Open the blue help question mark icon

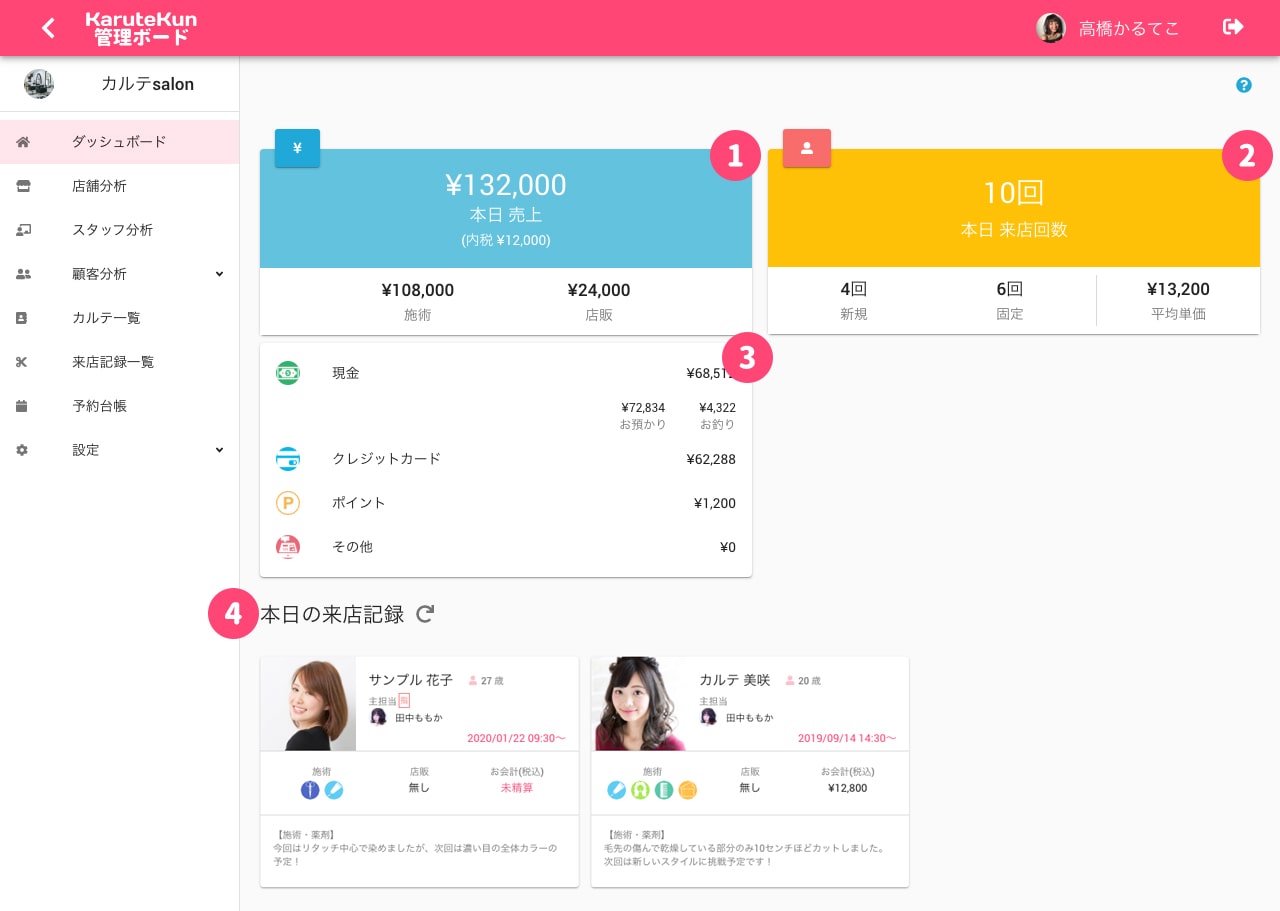1244,85
